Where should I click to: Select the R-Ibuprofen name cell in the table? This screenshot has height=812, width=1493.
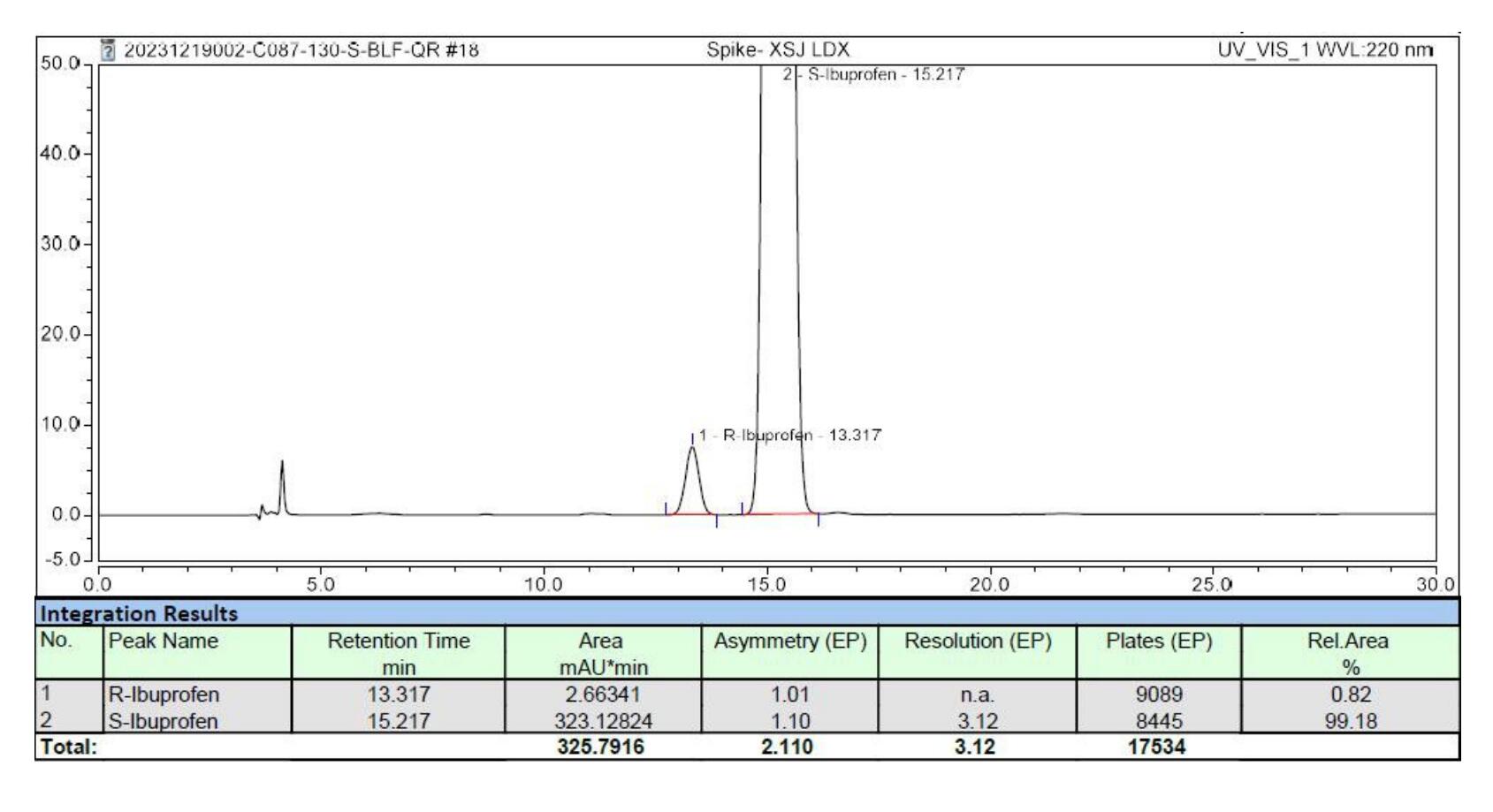click(x=164, y=694)
